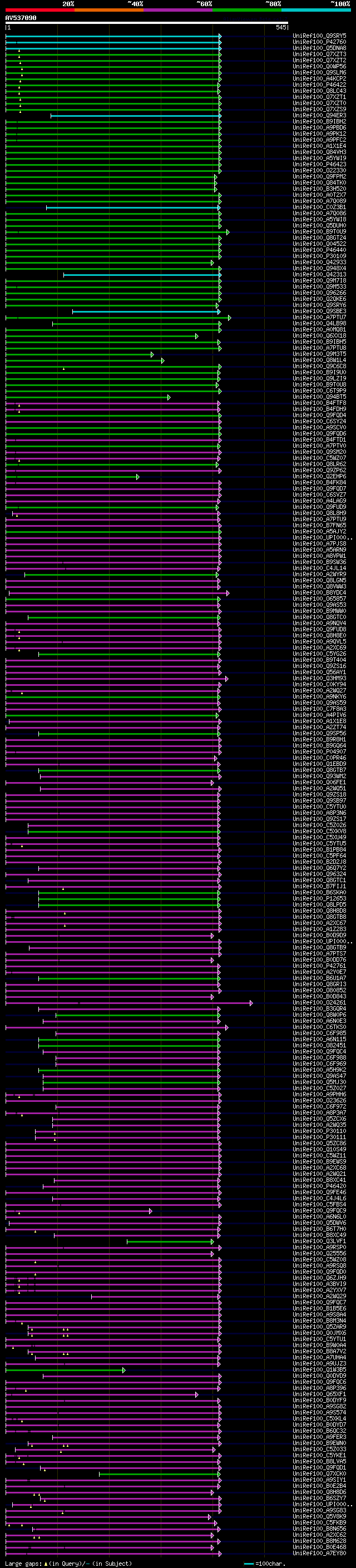The width and height of the screenshot is (356, 1568).
Task: Open hit UniRef100_B9IBH2
Action: tap(319, 122)
